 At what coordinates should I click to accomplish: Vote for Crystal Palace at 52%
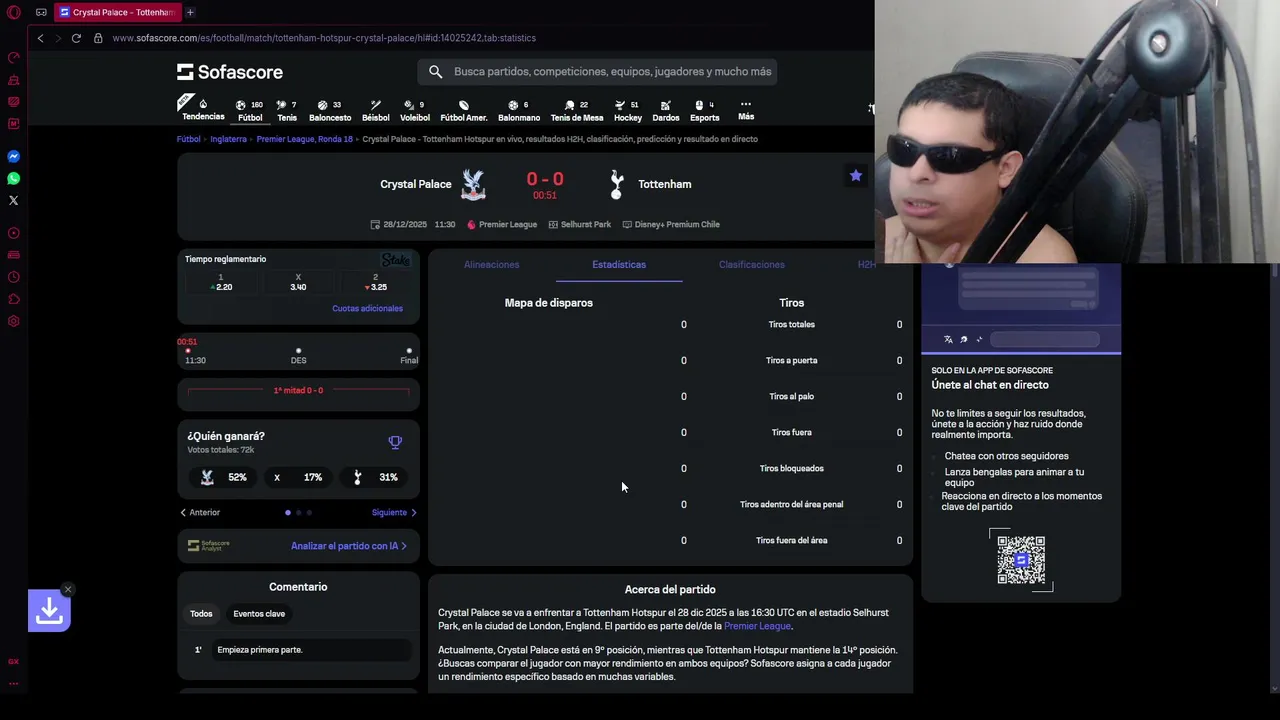(x=225, y=477)
